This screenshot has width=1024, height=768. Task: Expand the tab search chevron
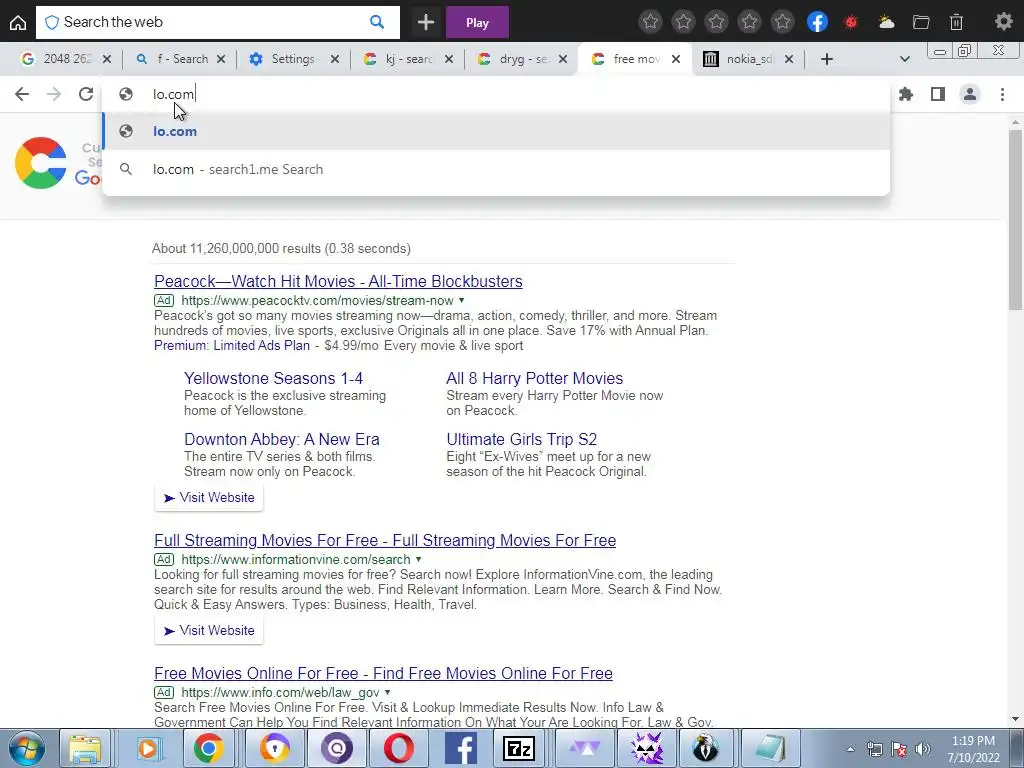pyautogui.click(x=904, y=59)
